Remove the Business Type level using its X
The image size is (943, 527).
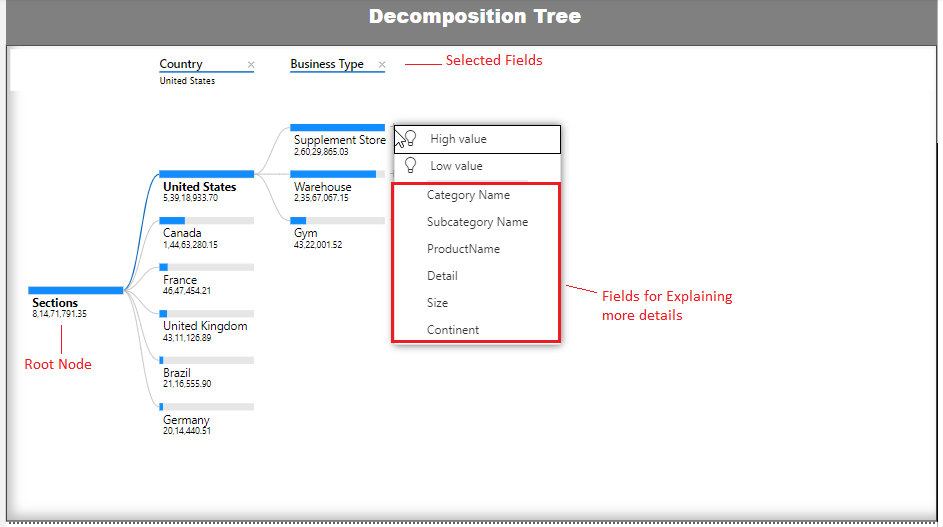tap(382, 65)
